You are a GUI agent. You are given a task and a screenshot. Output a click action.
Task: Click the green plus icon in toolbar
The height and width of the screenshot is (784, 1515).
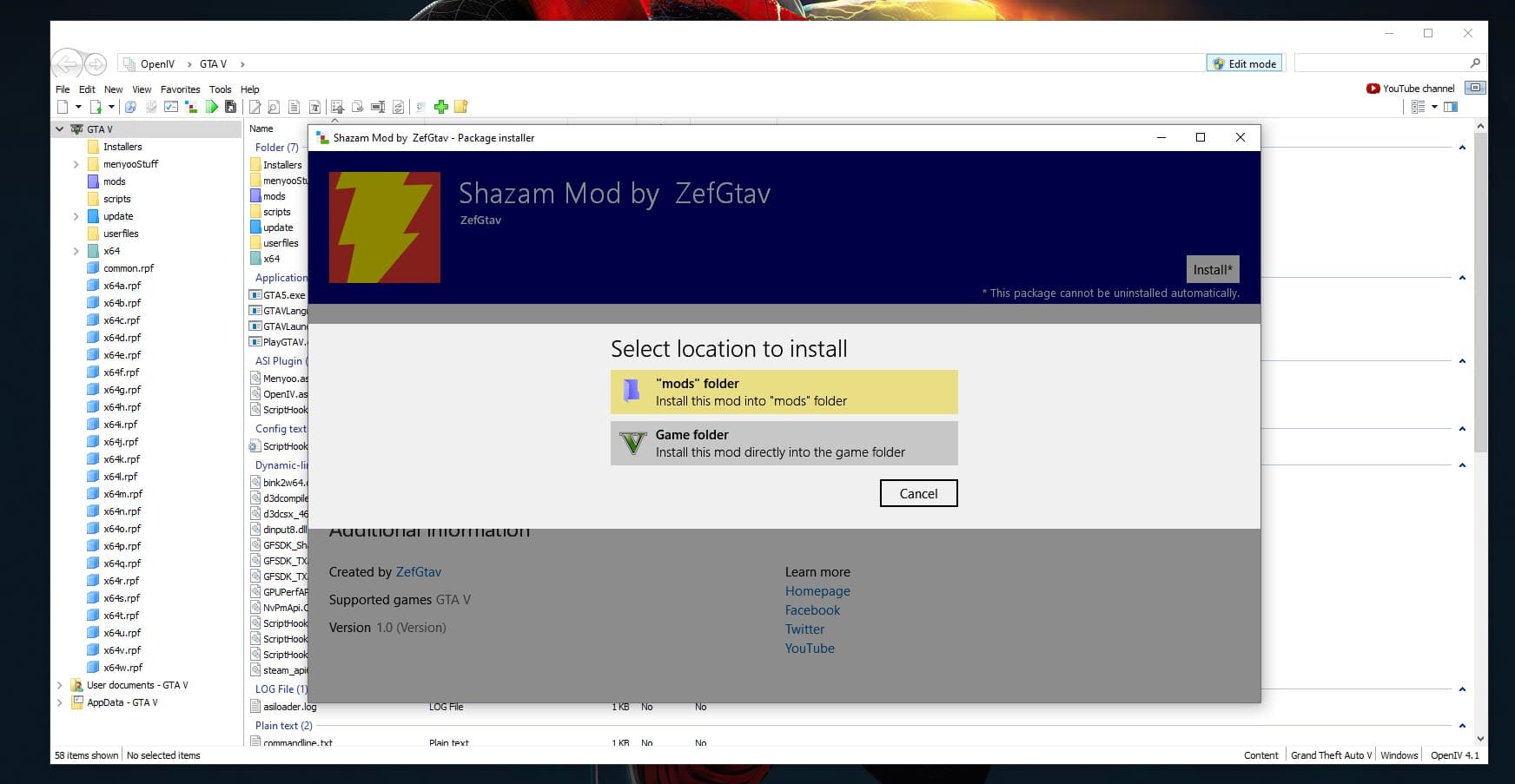(x=441, y=107)
